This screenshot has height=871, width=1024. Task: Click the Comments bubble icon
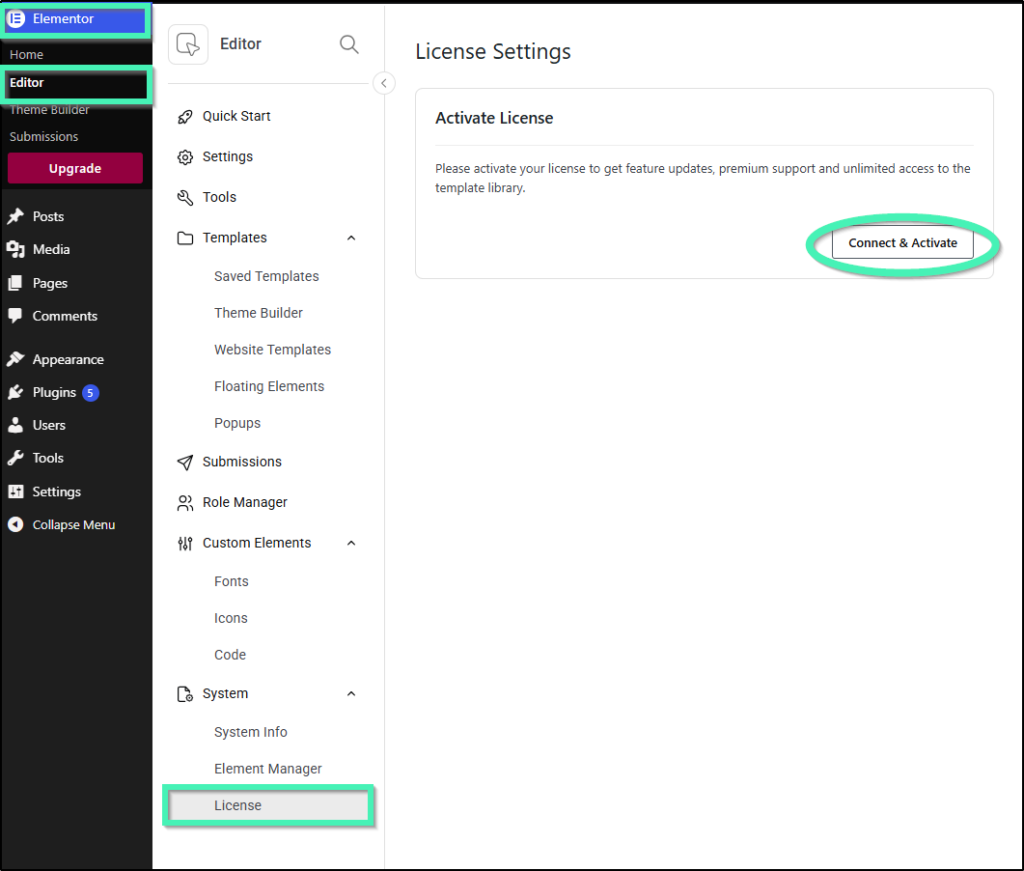click(x=16, y=316)
